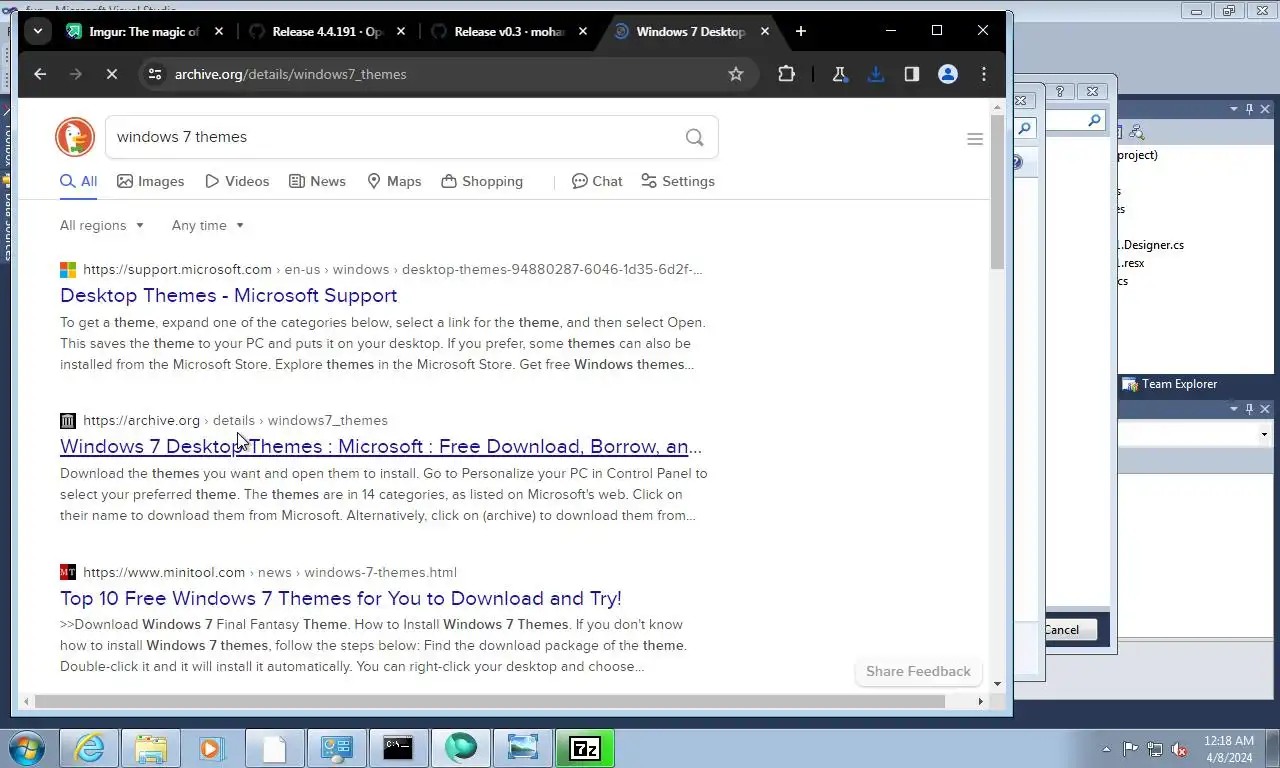Click the forward navigation arrow
This screenshot has width=1280, height=768.
[x=76, y=74]
